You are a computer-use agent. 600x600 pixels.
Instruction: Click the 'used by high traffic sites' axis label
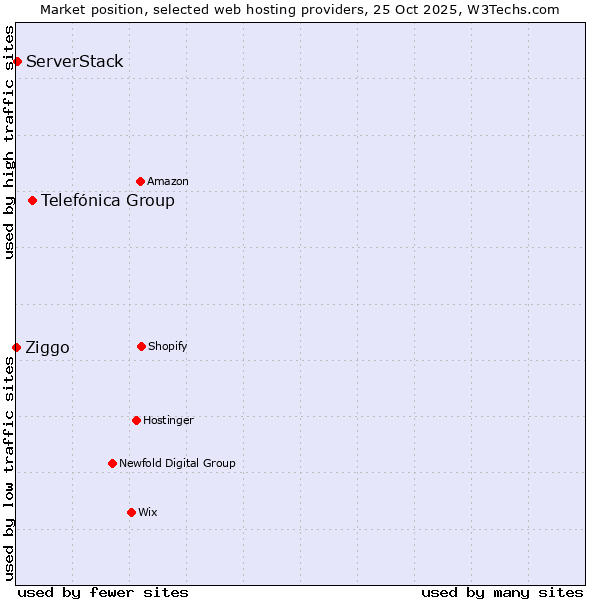click(x=9, y=142)
